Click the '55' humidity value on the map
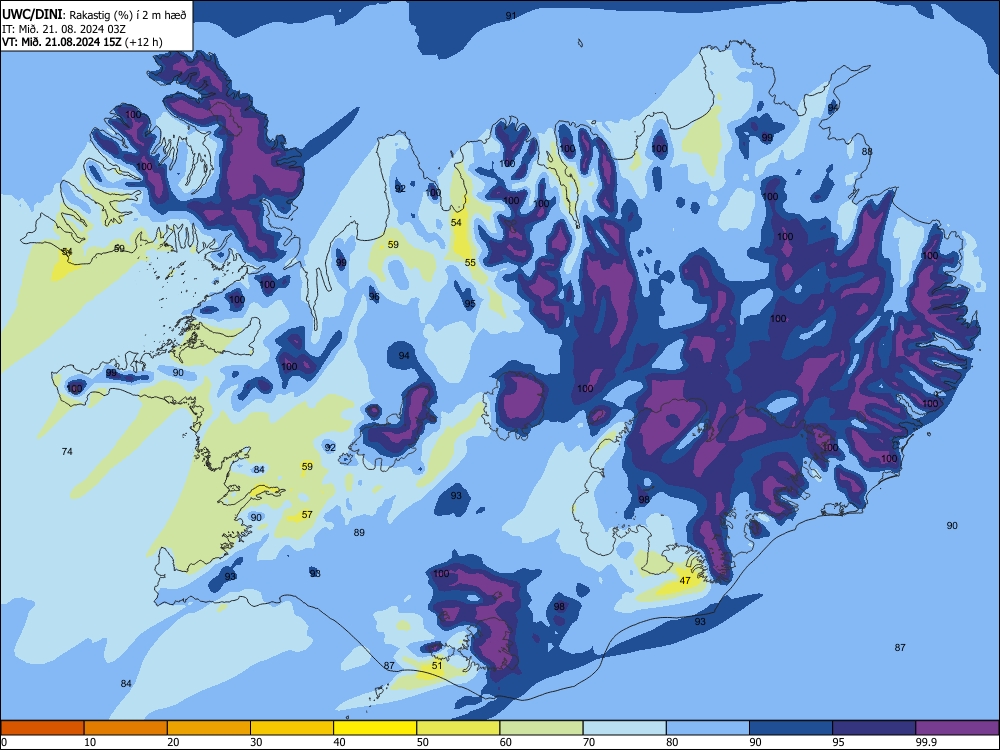This screenshot has height=750, width=1000. [x=470, y=263]
